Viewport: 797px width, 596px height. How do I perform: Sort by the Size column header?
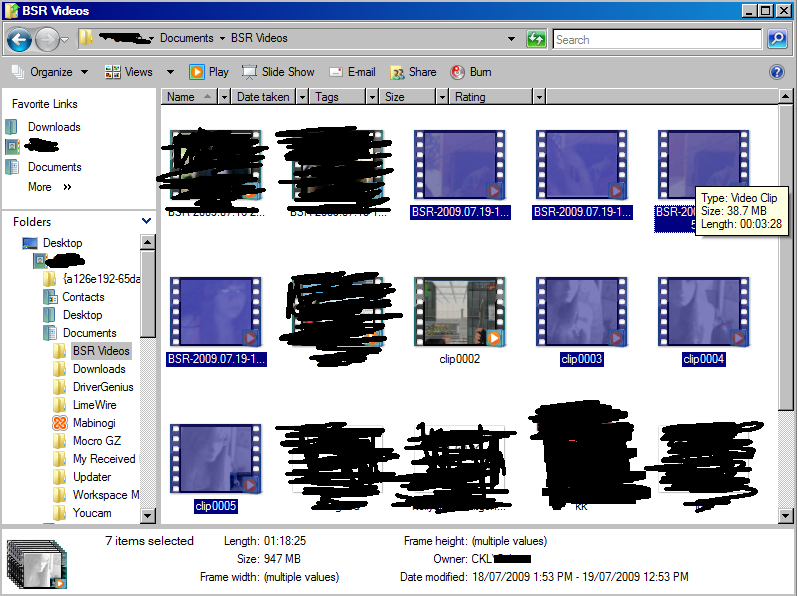pos(407,97)
